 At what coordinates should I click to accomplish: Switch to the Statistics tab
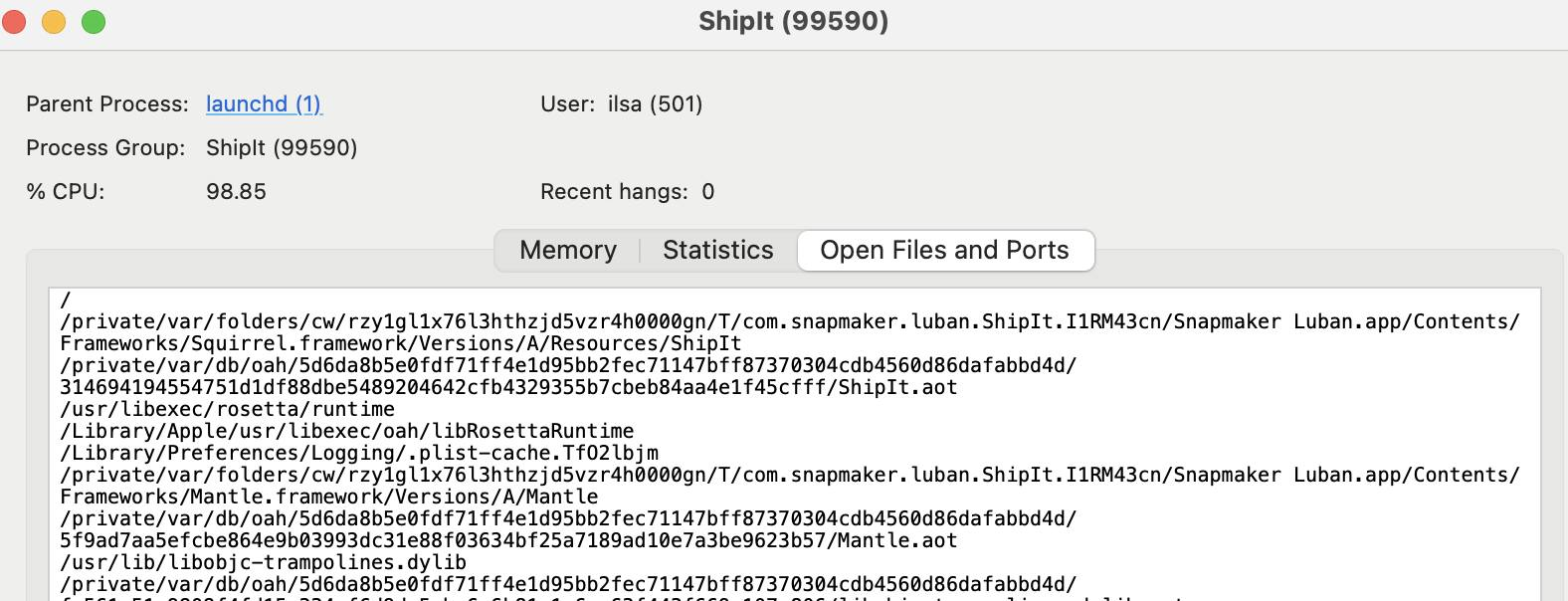(717, 250)
